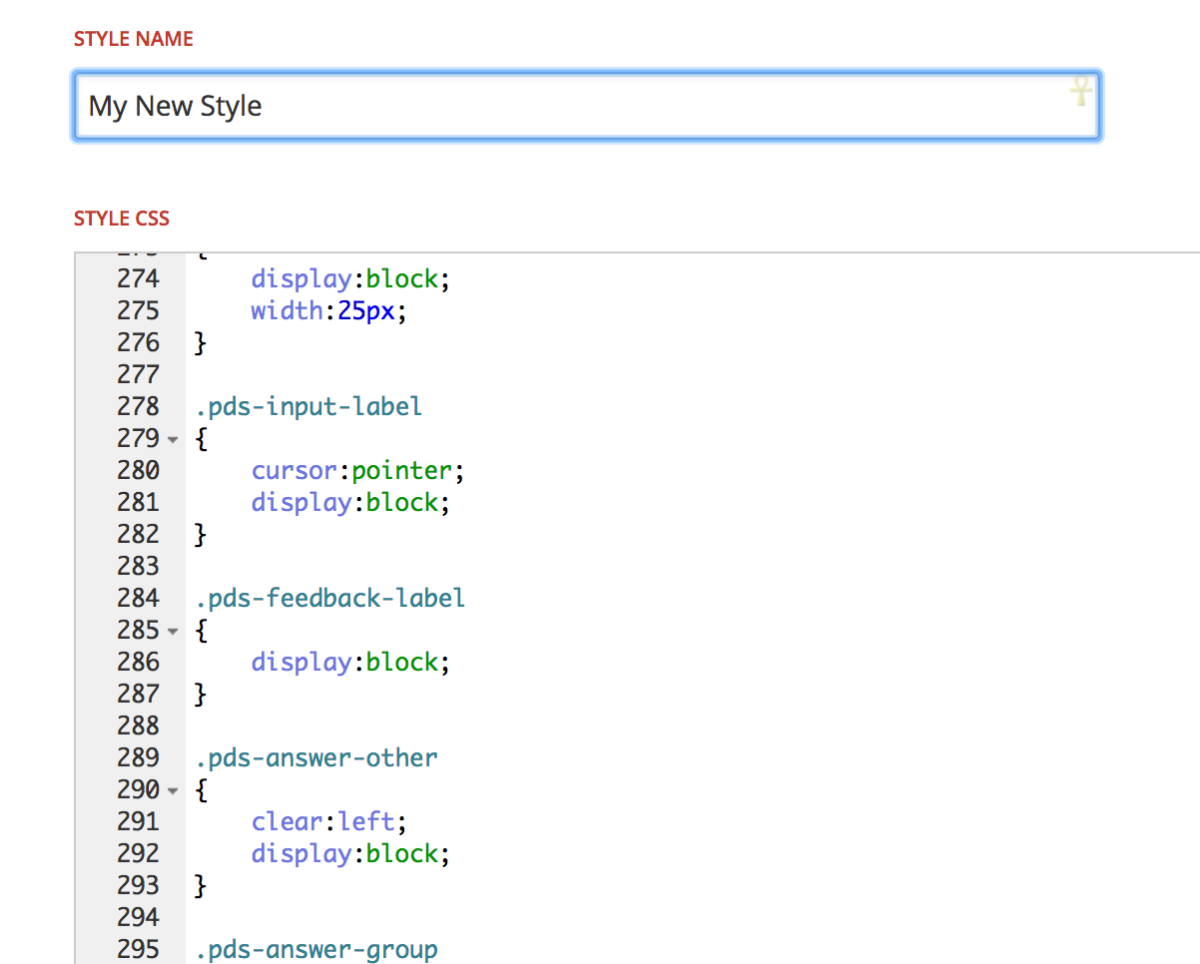The height and width of the screenshot is (964, 1200).
Task: Place cursor on .pds-feedback-label selector
Action: [330, 599]
